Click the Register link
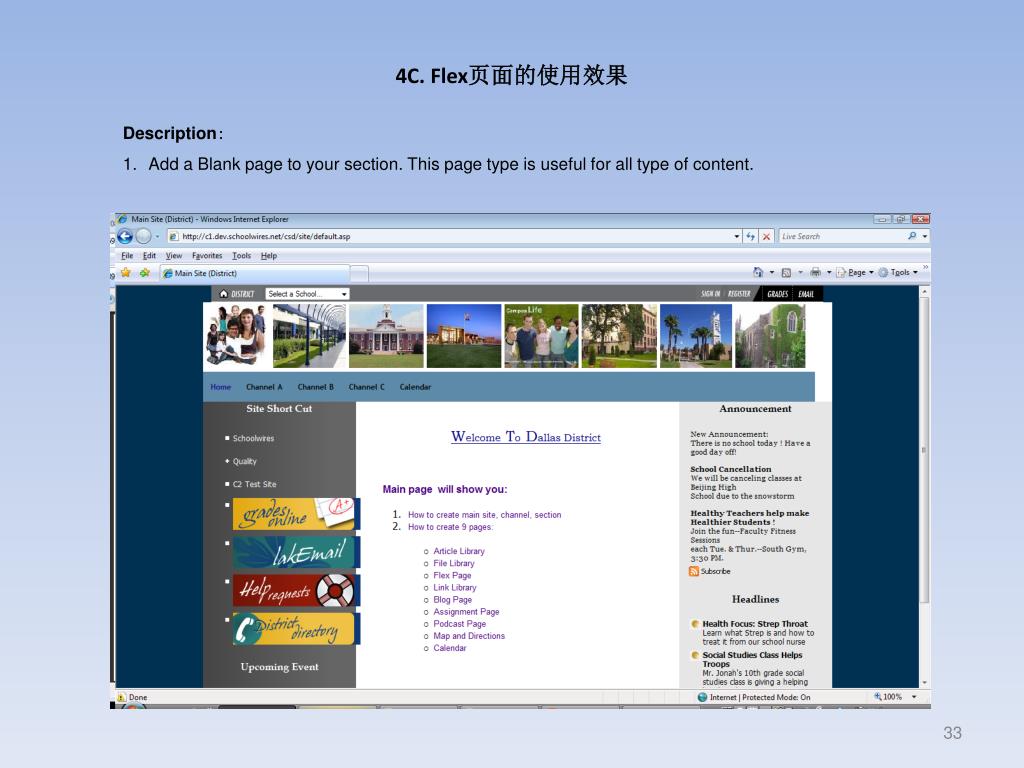This screenshot has width=1024, height=768. pyautogui.click(x=739, y=294)
